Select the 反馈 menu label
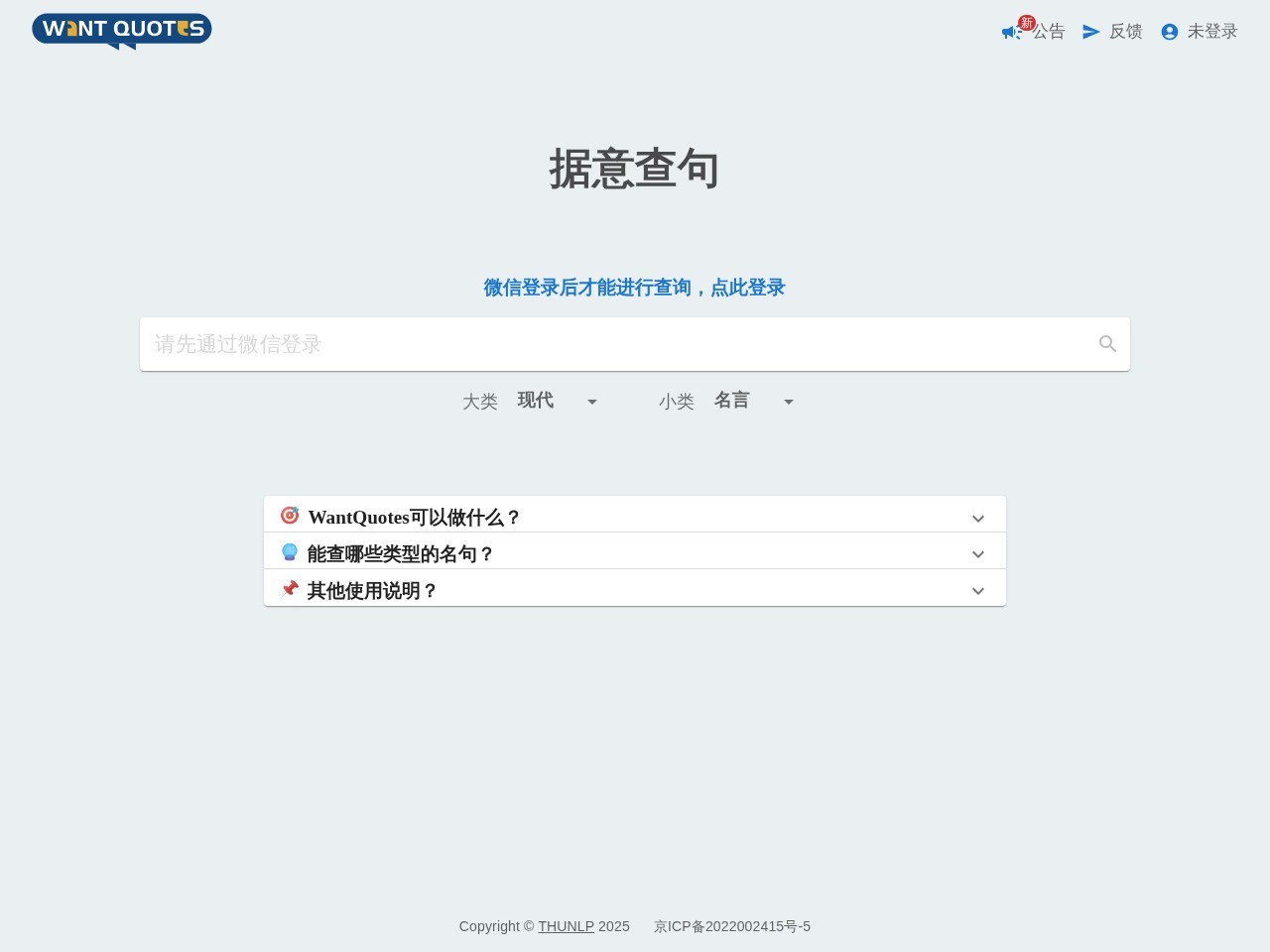1270x952 pixels. pos(1126,32)
